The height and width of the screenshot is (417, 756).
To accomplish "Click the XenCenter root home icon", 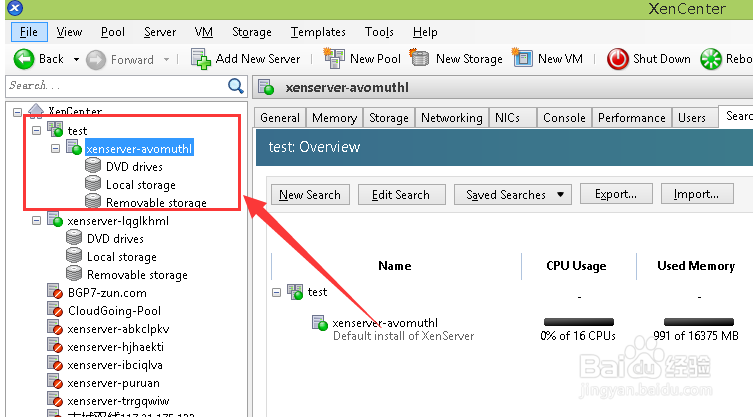I will (x=36, y=111).
